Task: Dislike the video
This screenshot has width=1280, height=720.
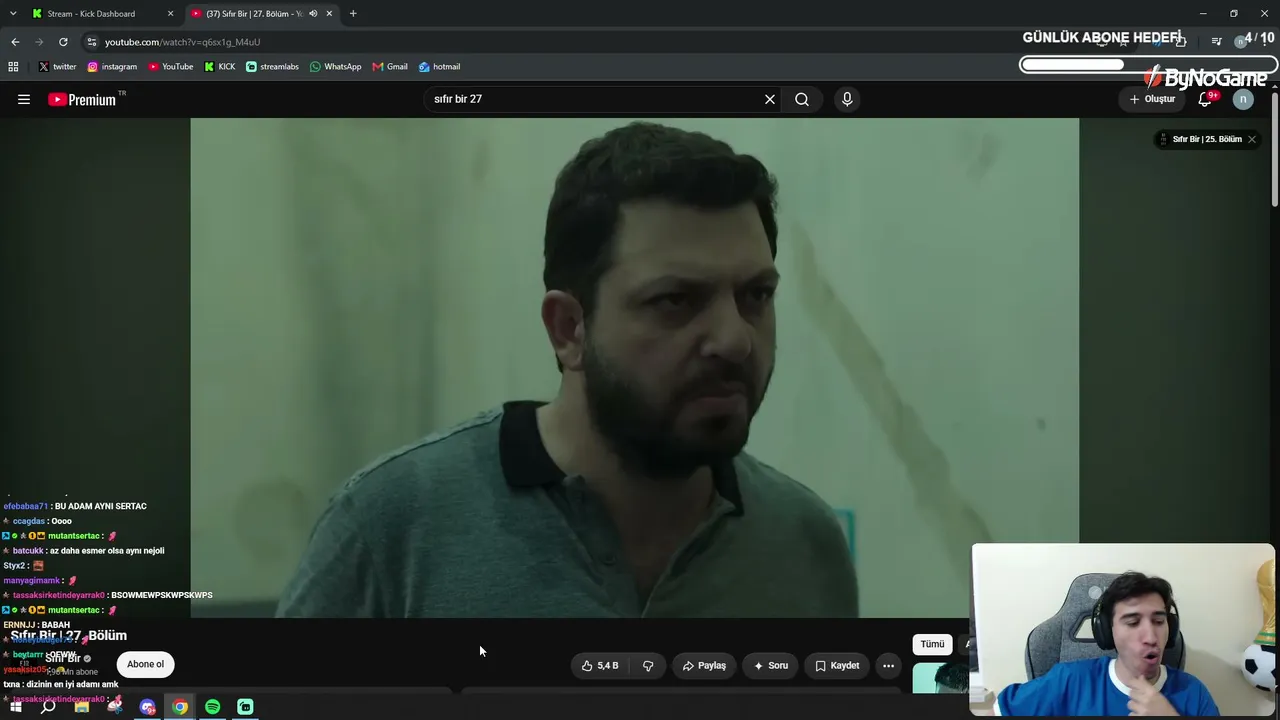Action: (648, 665)
